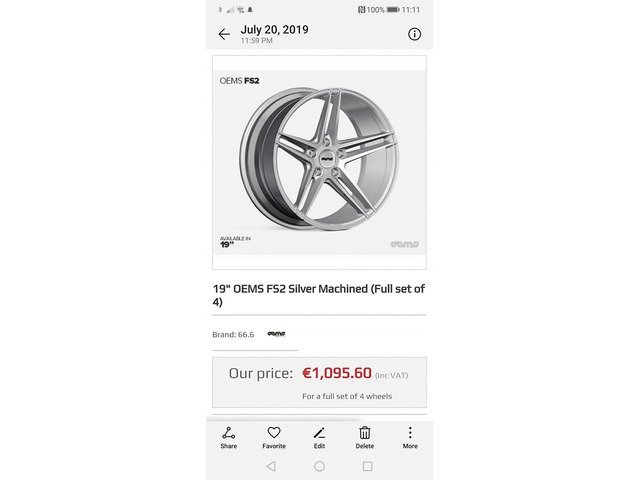Image resolution: width=640 pixels, height=480 pixels.
Task: Tap the Share icon
Action: (229, 437)
